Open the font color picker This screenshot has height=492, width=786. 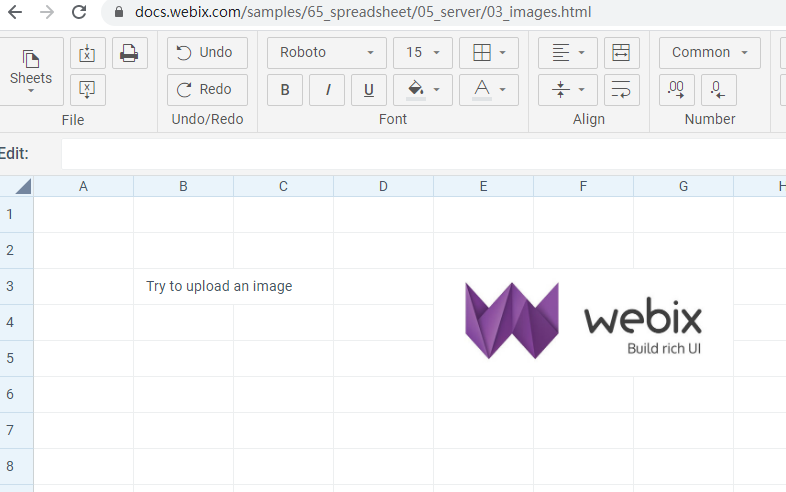point(489,90)
